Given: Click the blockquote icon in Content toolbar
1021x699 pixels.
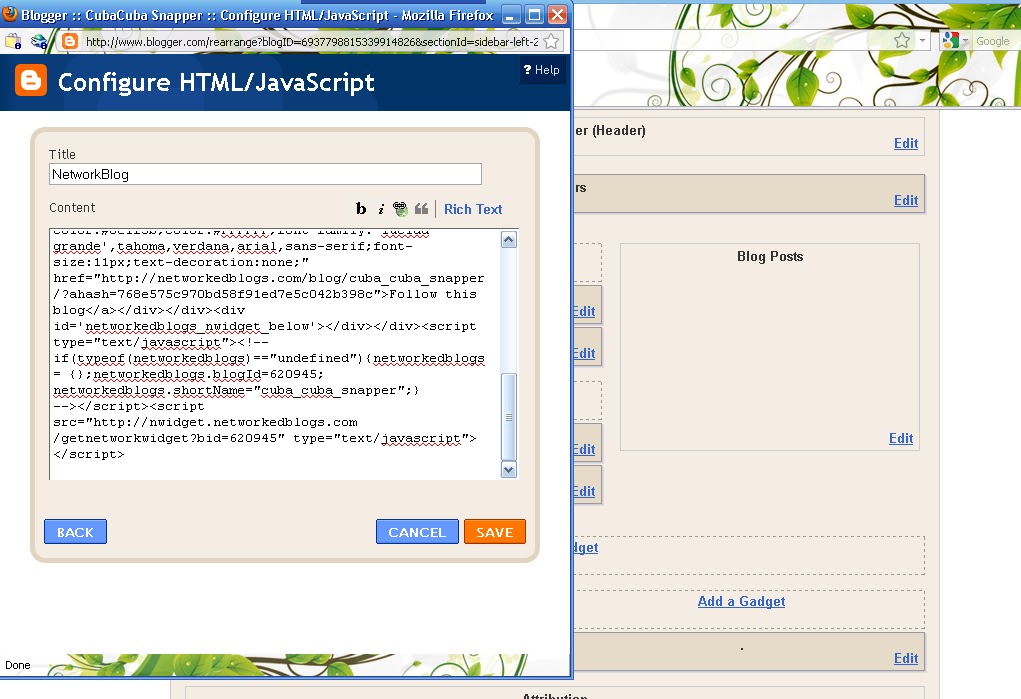Looking at the screenshot, I should 421,208.
